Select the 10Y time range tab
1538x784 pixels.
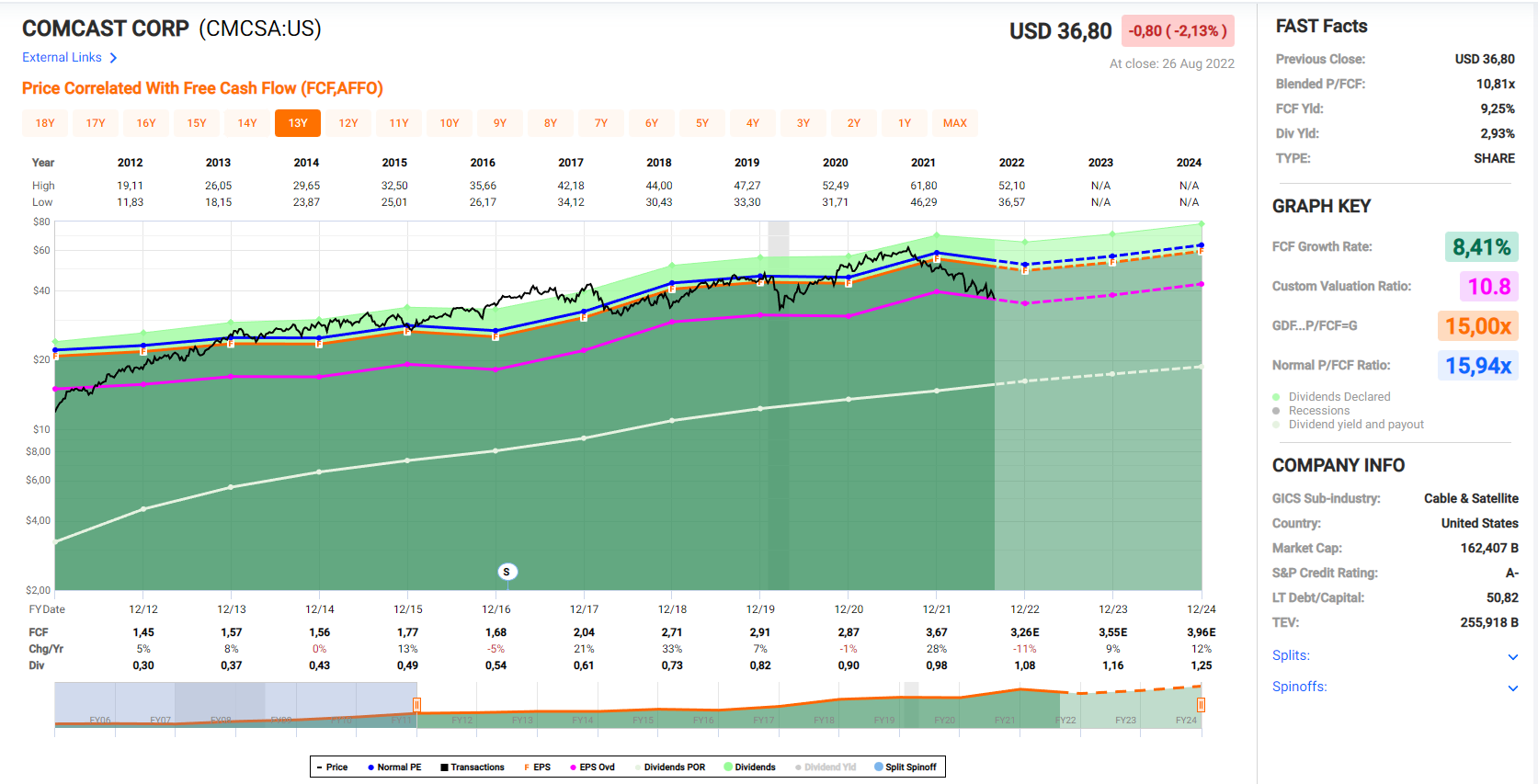(x=450, y=123)
